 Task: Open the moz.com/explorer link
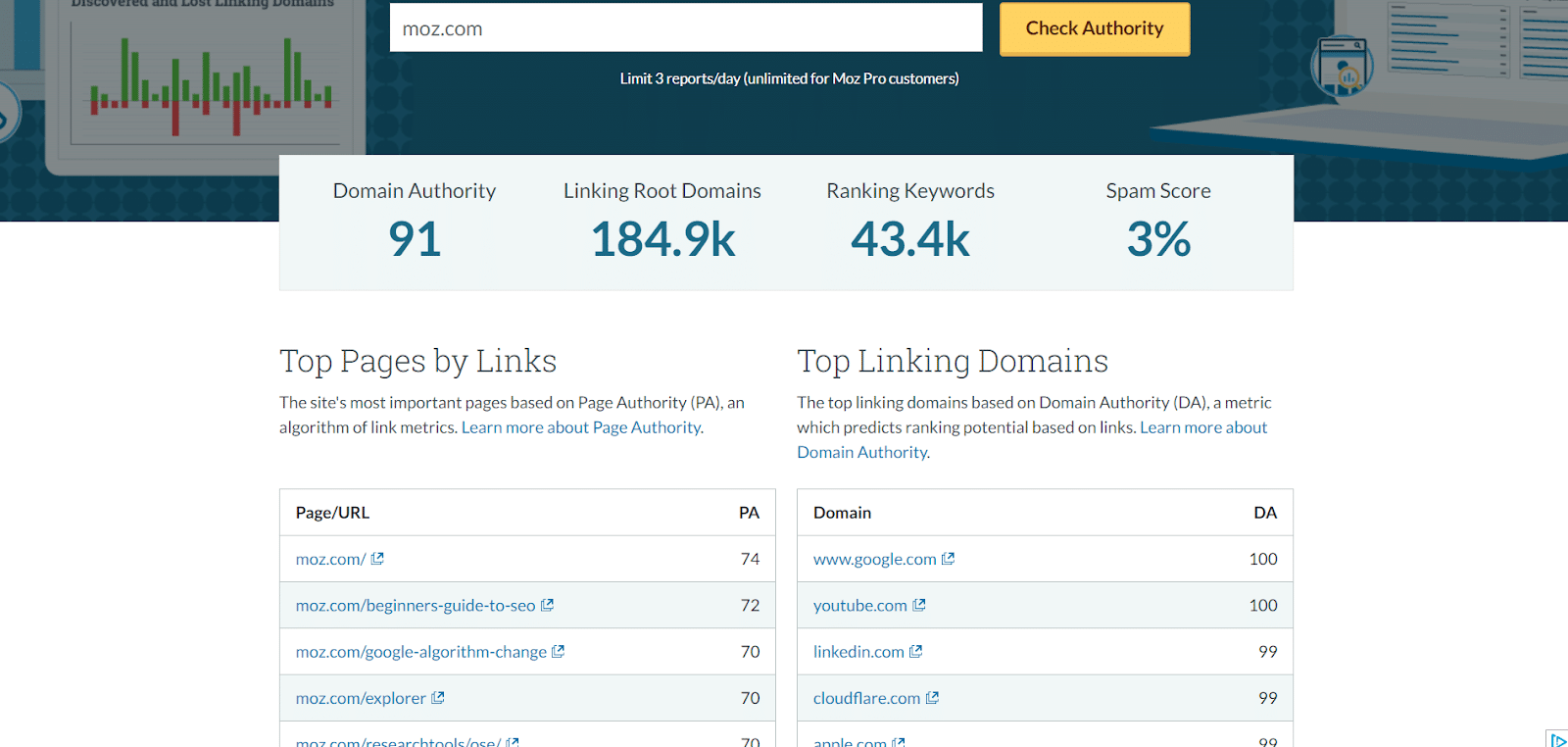(x=361, y=698)
